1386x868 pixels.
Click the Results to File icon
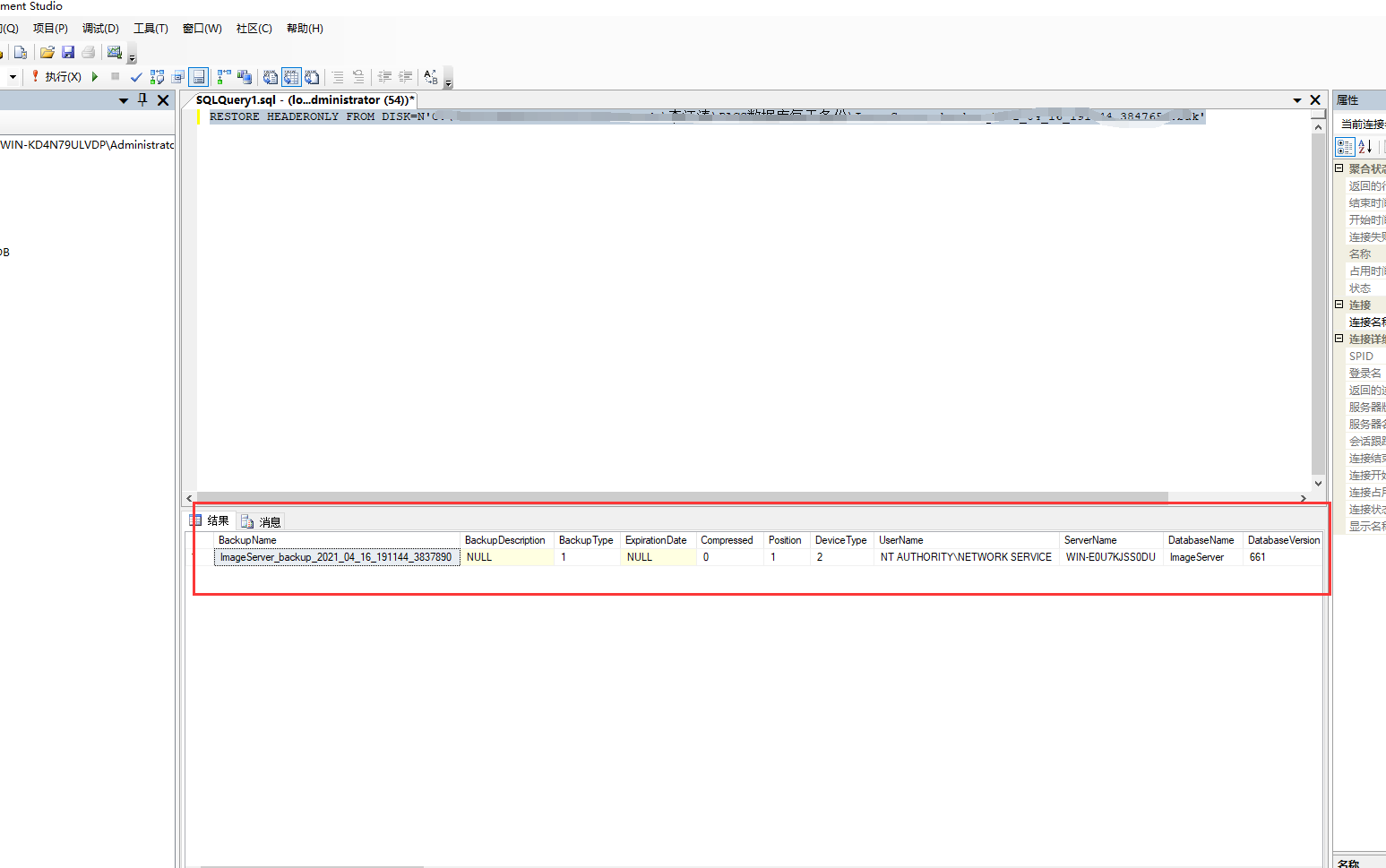[312, 77]
